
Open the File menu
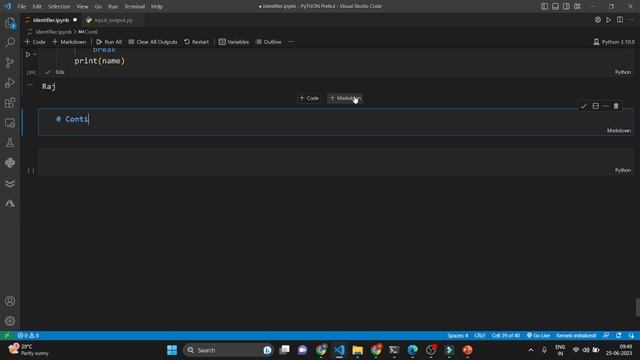tap(22, 6)
